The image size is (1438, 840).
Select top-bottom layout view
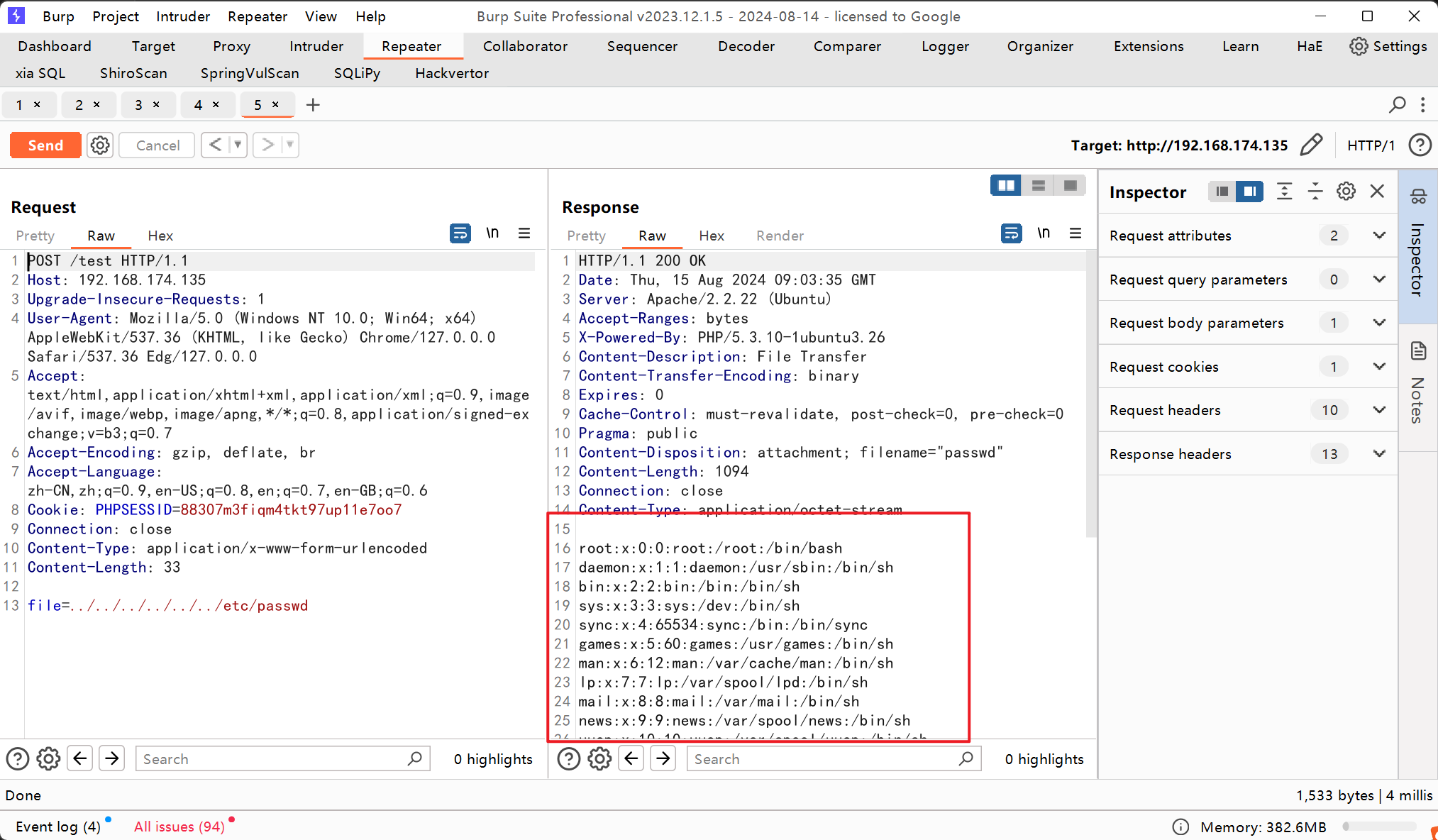pos(1038,186)
